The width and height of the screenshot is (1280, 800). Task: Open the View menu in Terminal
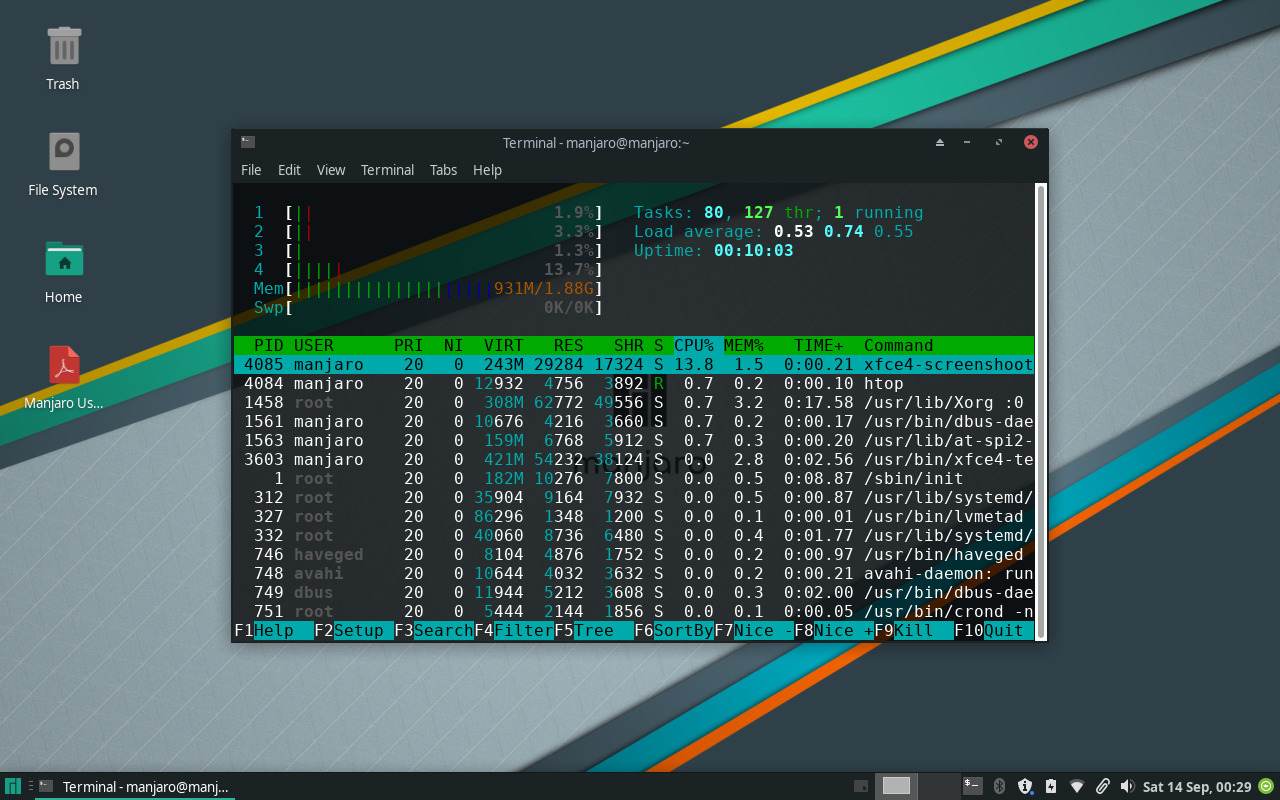pos(331,170)
